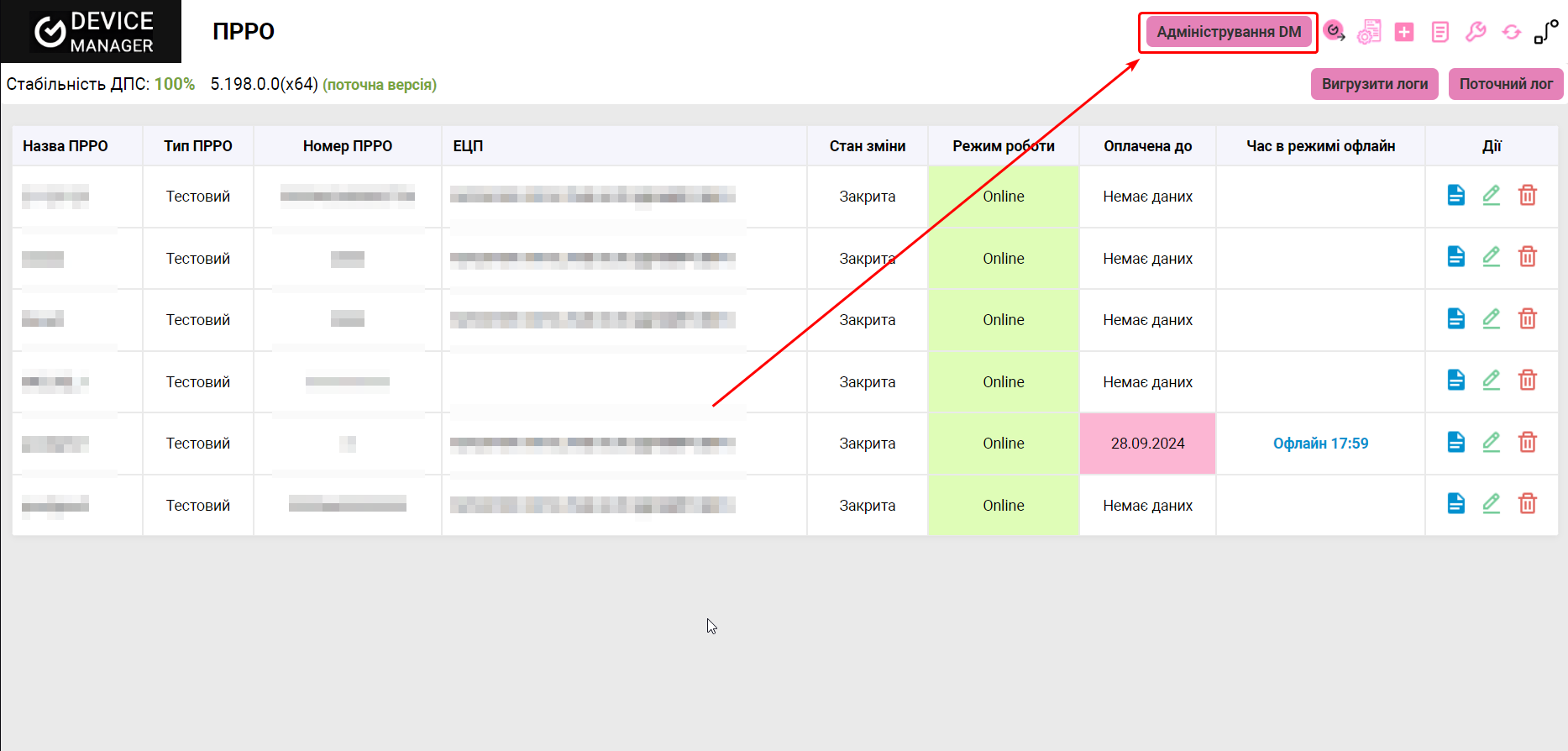Open the Поточний лог view
This screenshot has width=1568, height=751.
coord(1506,84)
